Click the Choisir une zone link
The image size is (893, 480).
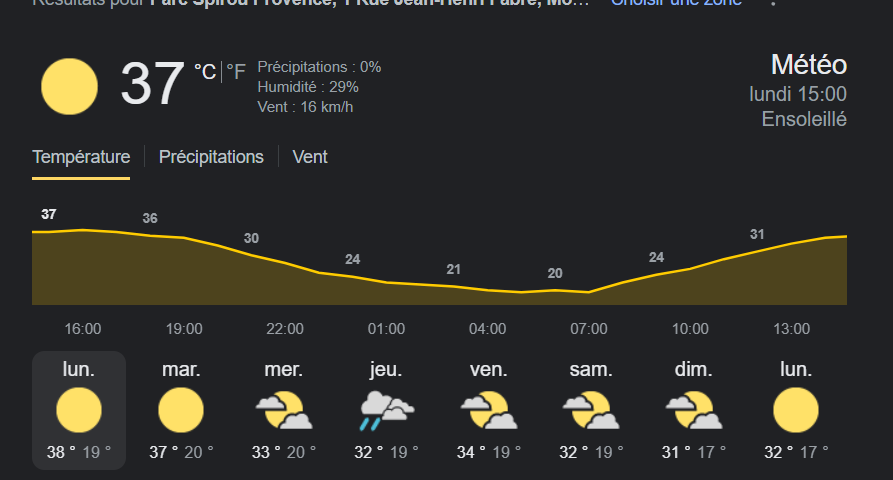tap(676, 2)
